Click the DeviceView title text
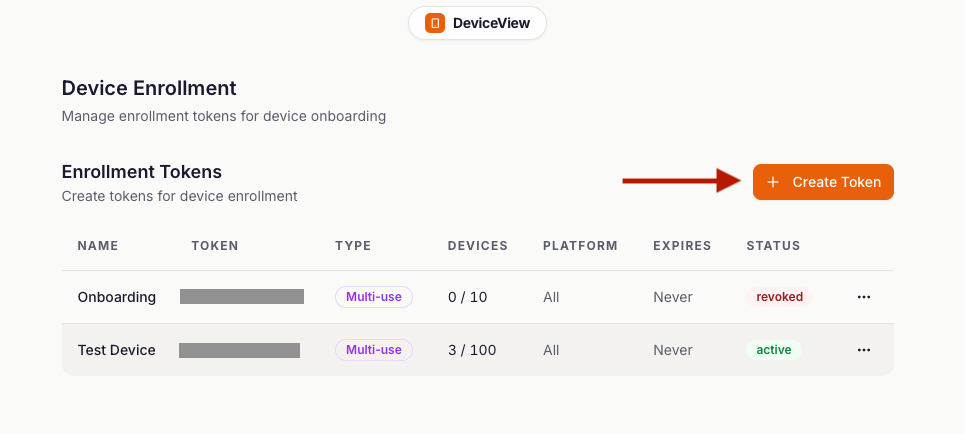Image resolution: width=965 pixels, height=434 pixels. point(491,23)
